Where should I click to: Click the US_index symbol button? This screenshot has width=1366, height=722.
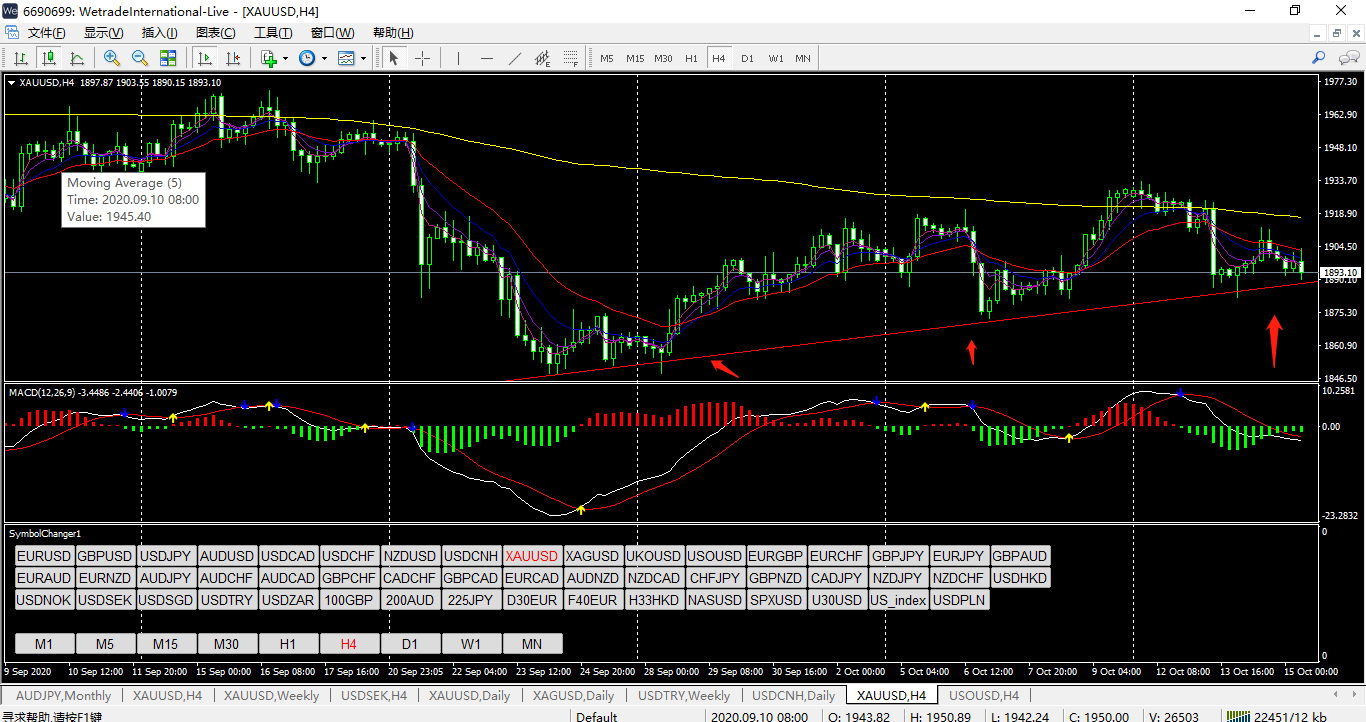[898, 600]
